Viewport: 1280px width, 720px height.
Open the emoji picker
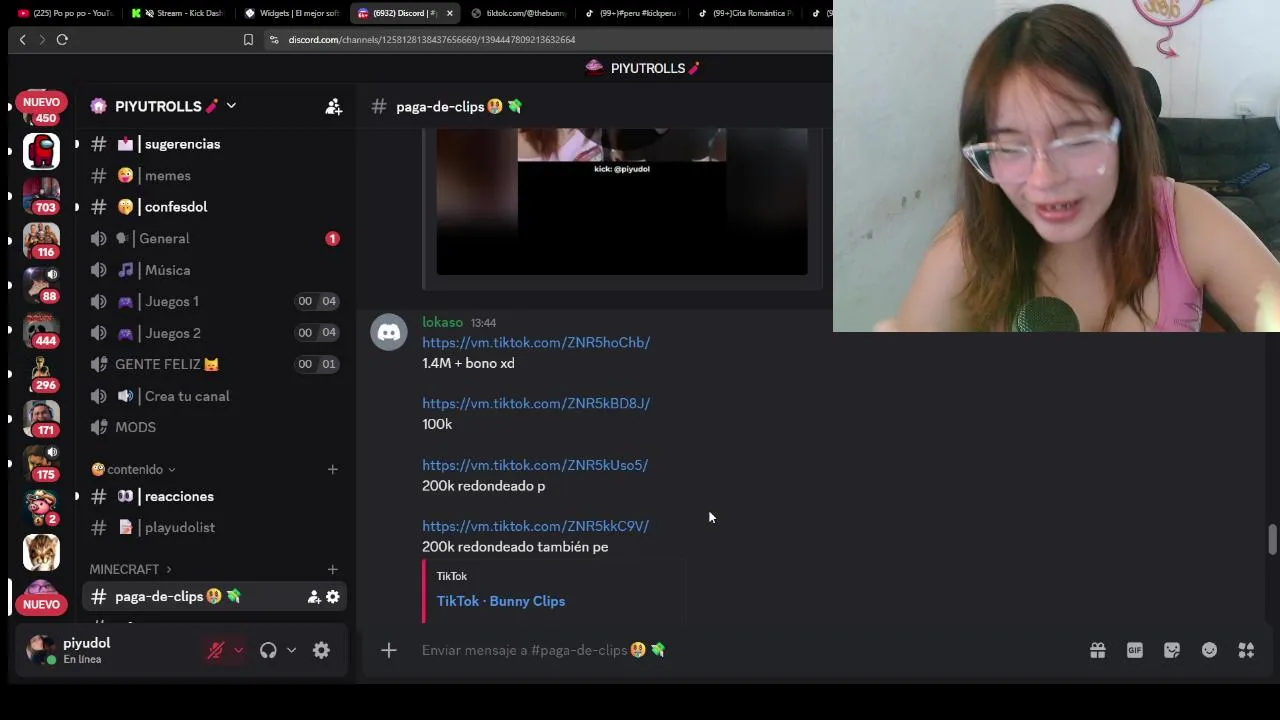(1209, 650)
